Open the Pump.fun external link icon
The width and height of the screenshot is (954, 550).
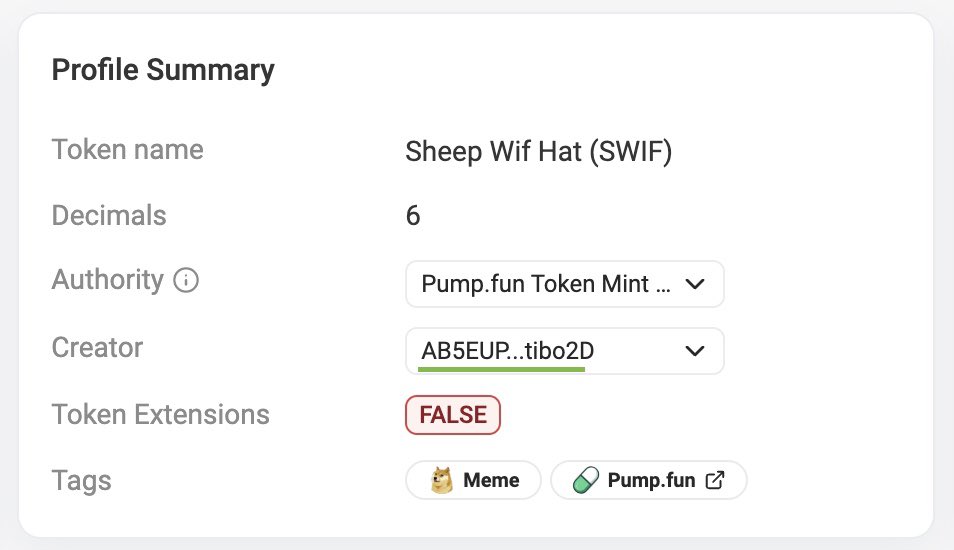pos(715,480)
